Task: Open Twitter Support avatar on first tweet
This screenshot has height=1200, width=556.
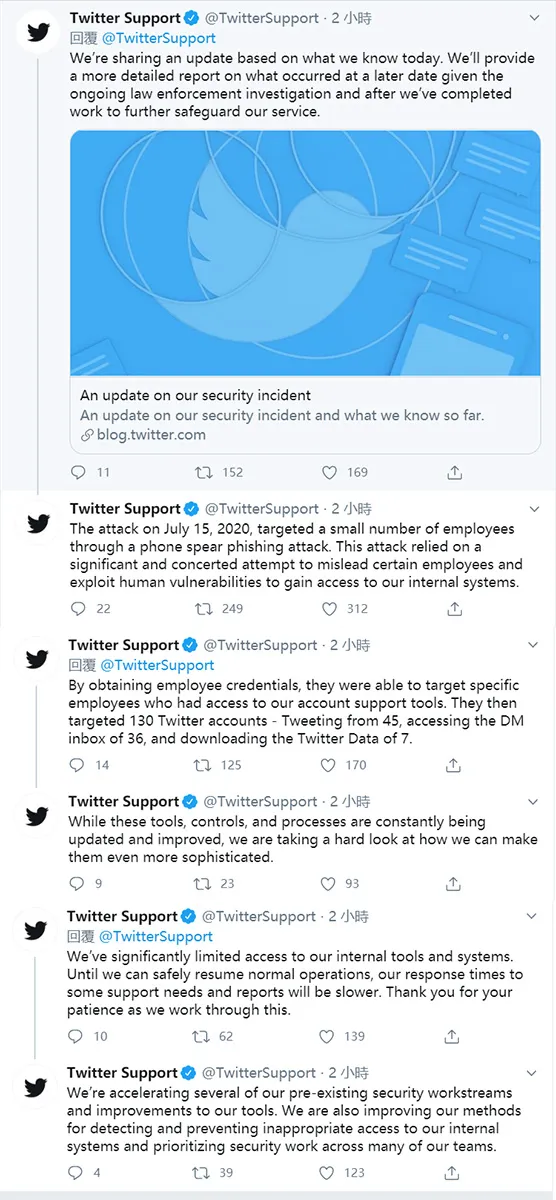Action: tap(38, 33)
